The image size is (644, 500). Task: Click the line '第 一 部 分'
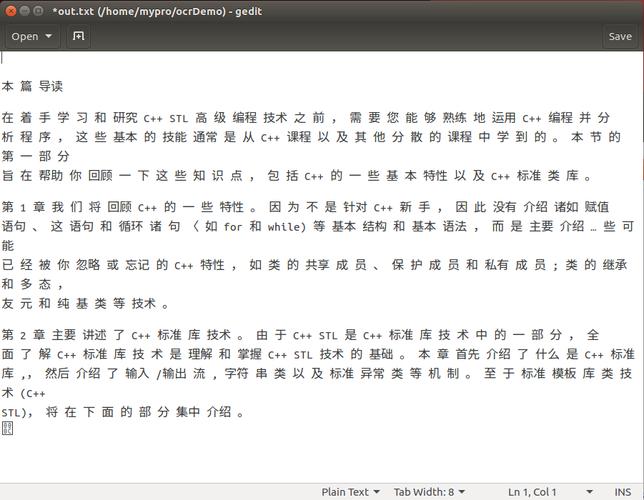(x=35, y=156)
